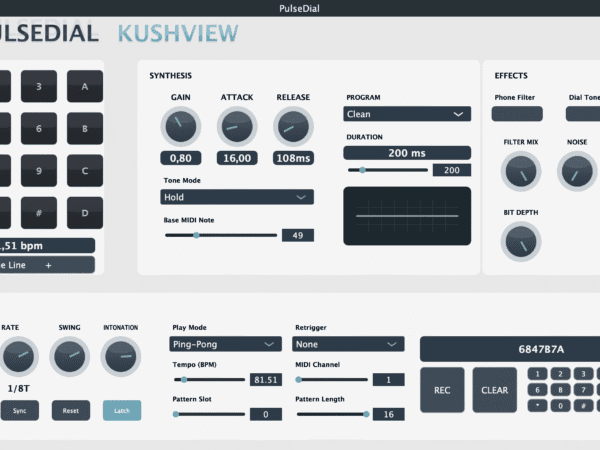Tap large keypad button 9
This screenshot has width=600, height=450.
click(x=39, y=170)
